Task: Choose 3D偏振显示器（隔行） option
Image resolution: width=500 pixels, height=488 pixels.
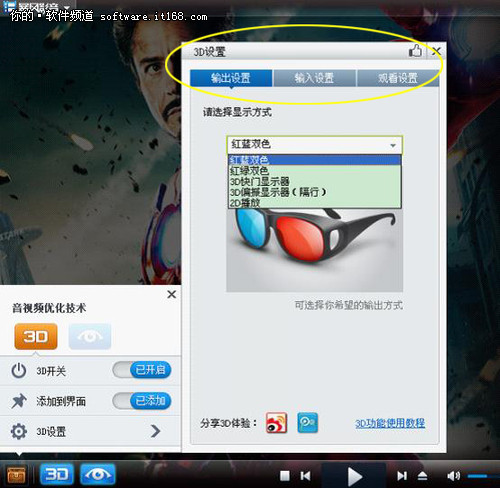Action: [x=314, y=192]
